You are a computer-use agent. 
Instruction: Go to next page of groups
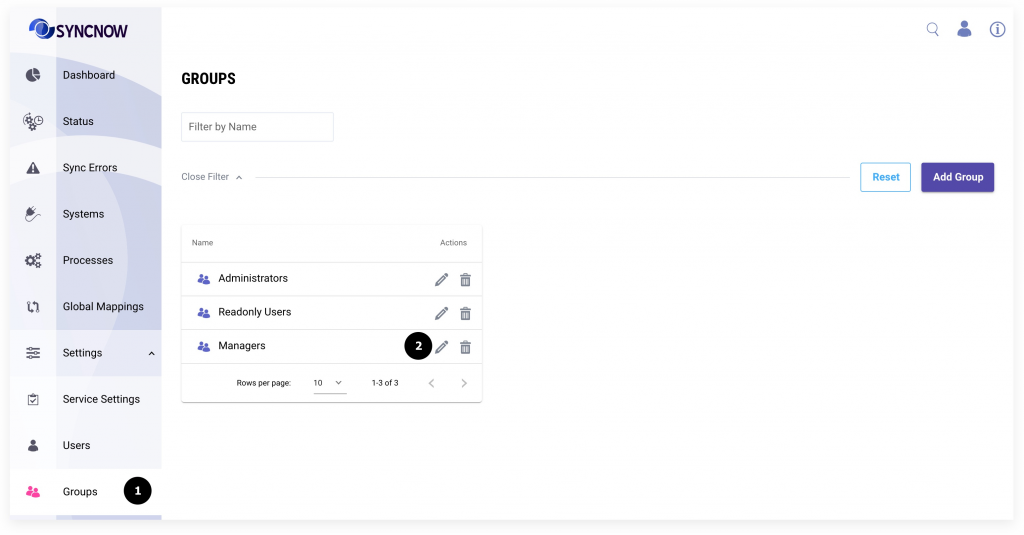(464, 383)
